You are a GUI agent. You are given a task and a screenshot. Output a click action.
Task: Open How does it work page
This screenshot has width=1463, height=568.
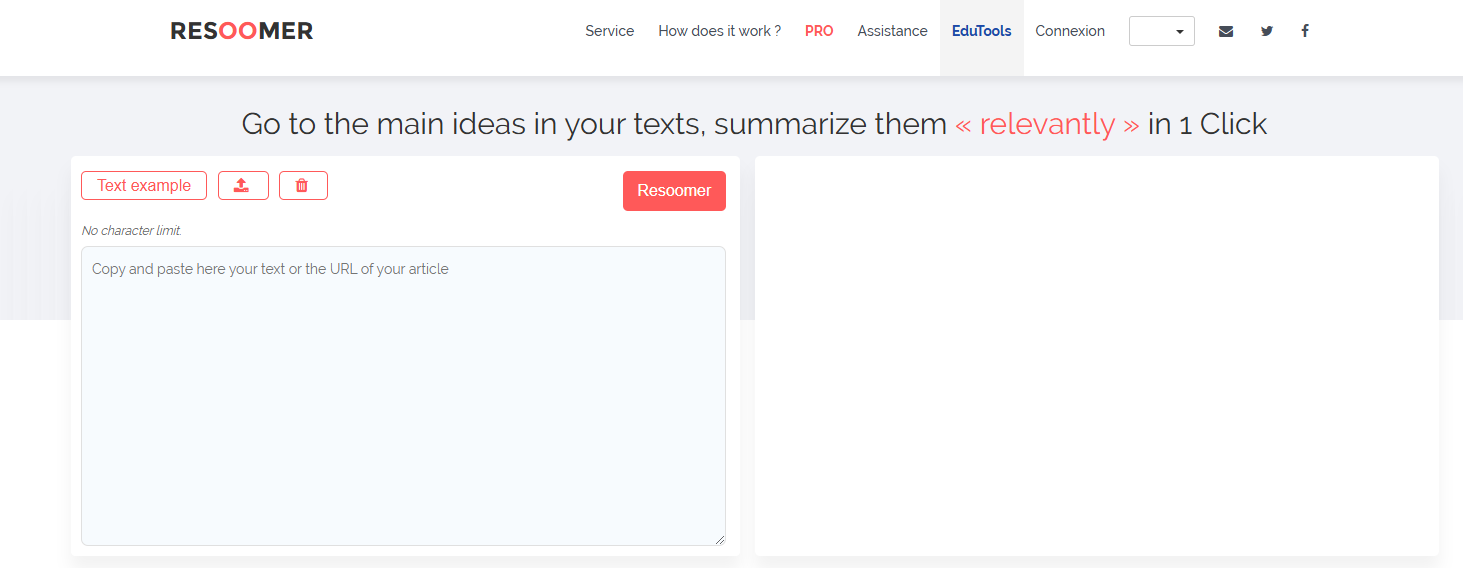tap(720, 31)
